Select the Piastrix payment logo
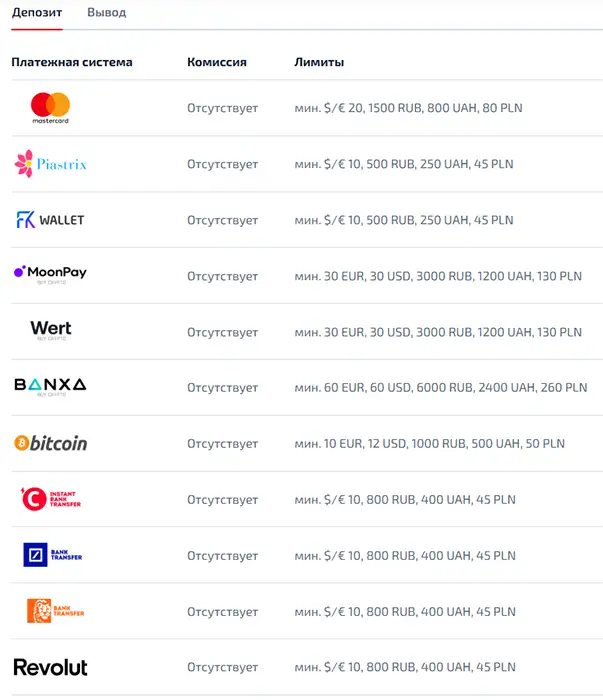Image resolution: width=603 pixels, height=700 pixels. (50, 164)
